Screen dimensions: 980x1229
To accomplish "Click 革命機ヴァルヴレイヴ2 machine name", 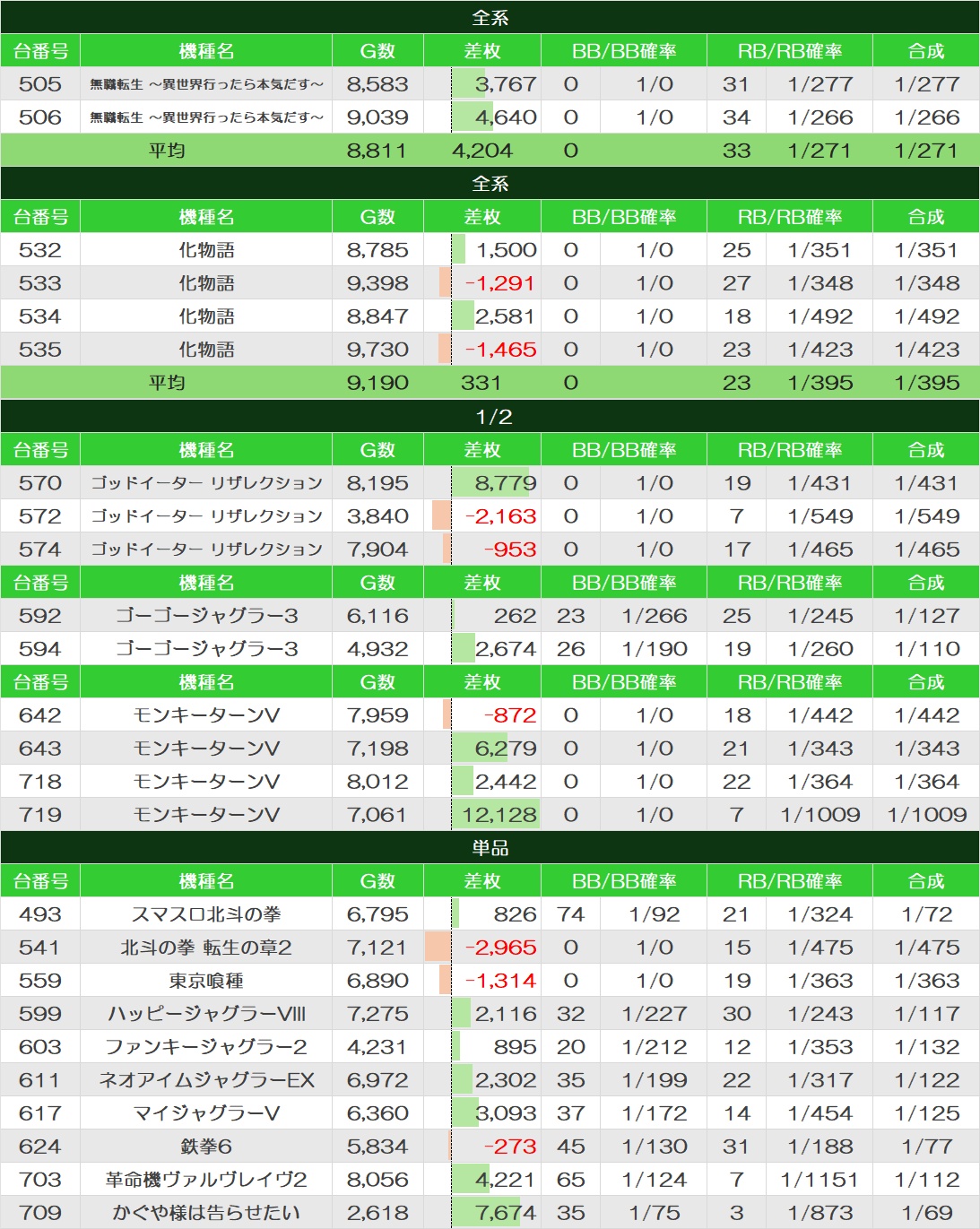I will [x=206, y=1180].
